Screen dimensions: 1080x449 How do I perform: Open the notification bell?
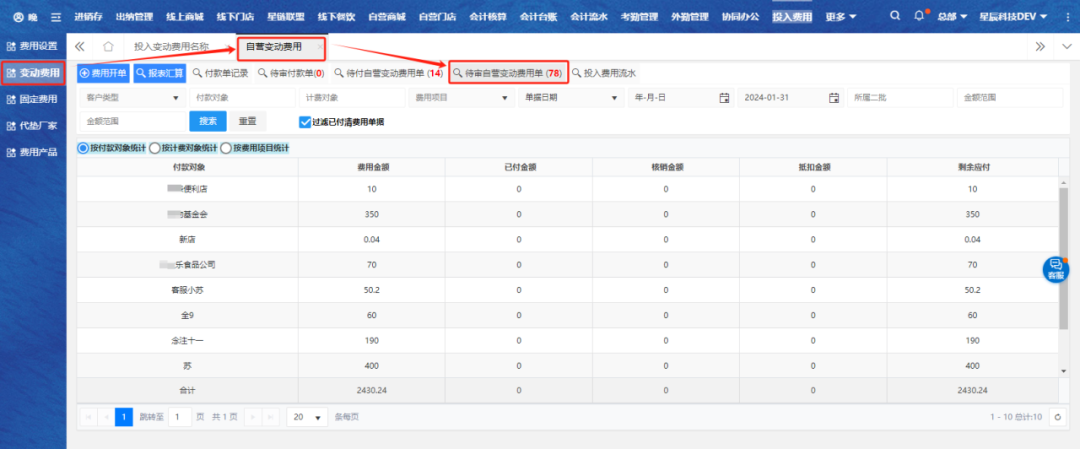919,17
